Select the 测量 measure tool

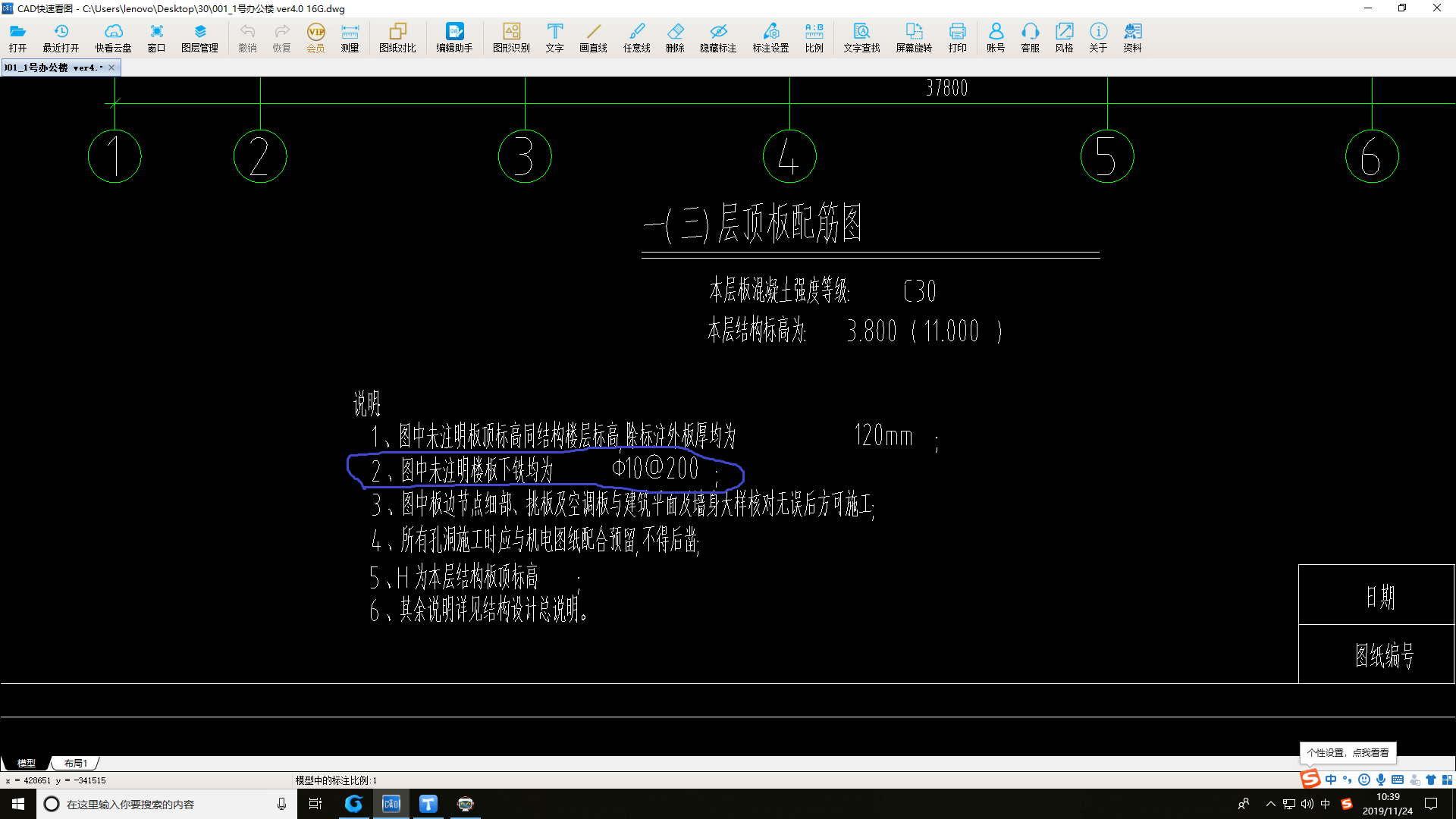click(350, 38)
